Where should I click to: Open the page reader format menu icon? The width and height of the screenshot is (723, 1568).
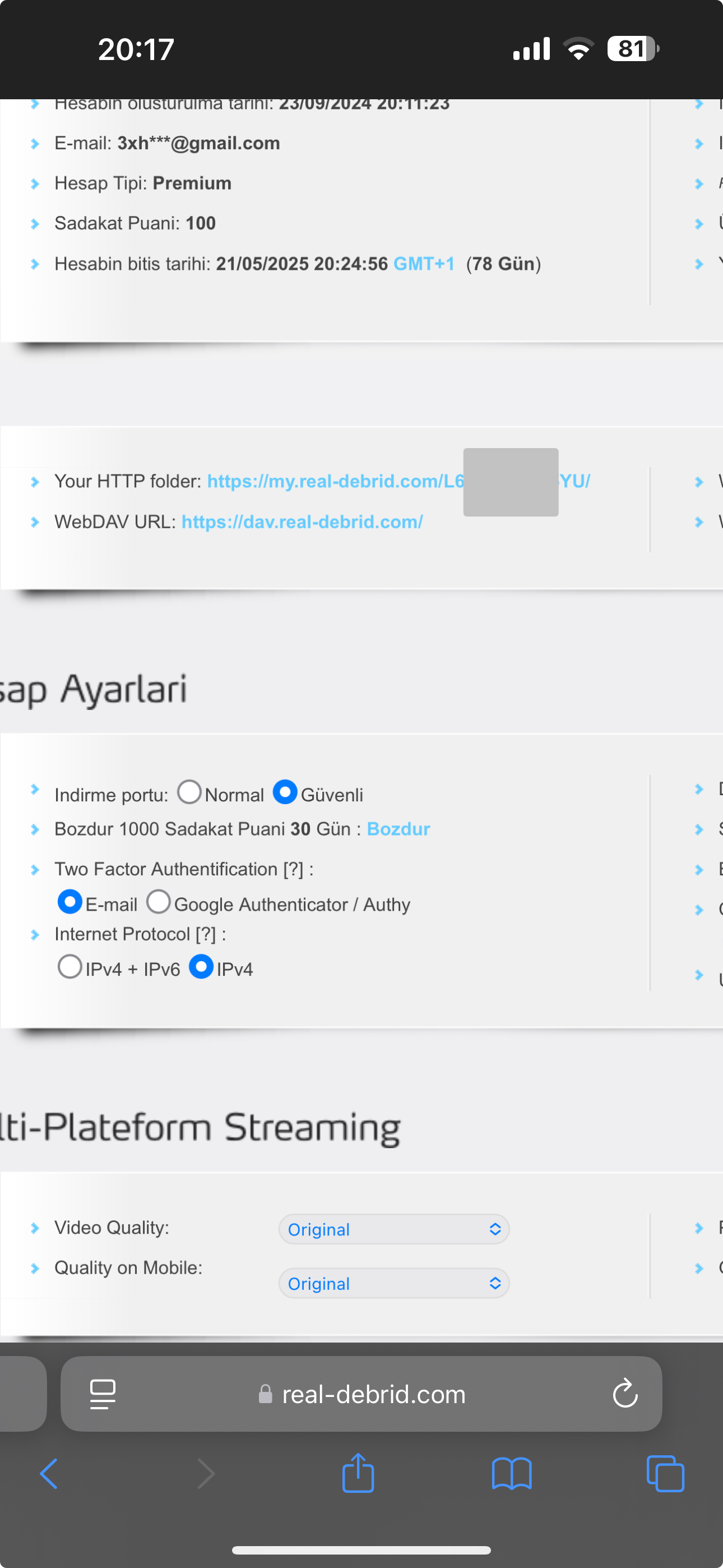coord(102,1394)
